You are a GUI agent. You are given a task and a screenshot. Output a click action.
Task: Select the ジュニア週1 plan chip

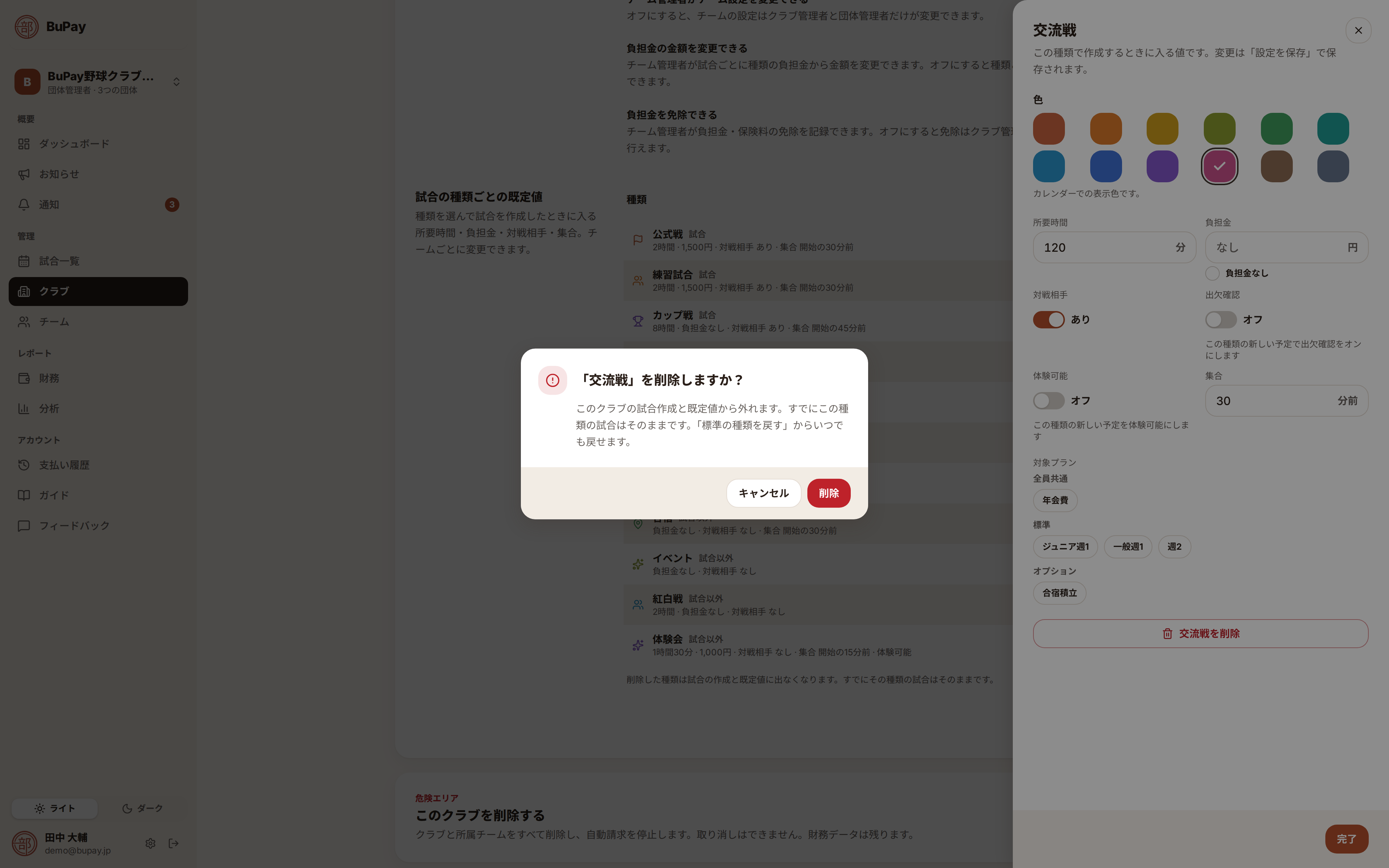coord(1065,546)
